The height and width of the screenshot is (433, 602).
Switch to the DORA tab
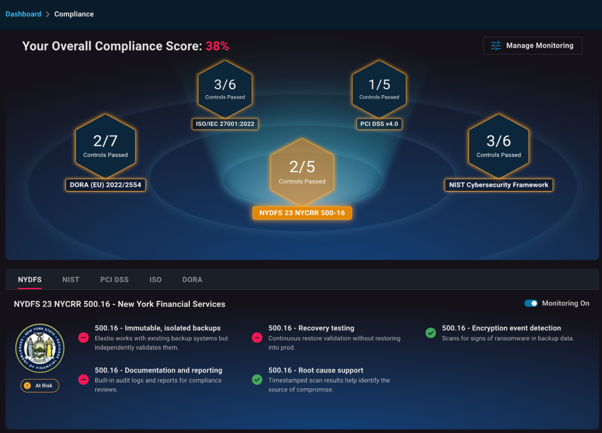192,280
